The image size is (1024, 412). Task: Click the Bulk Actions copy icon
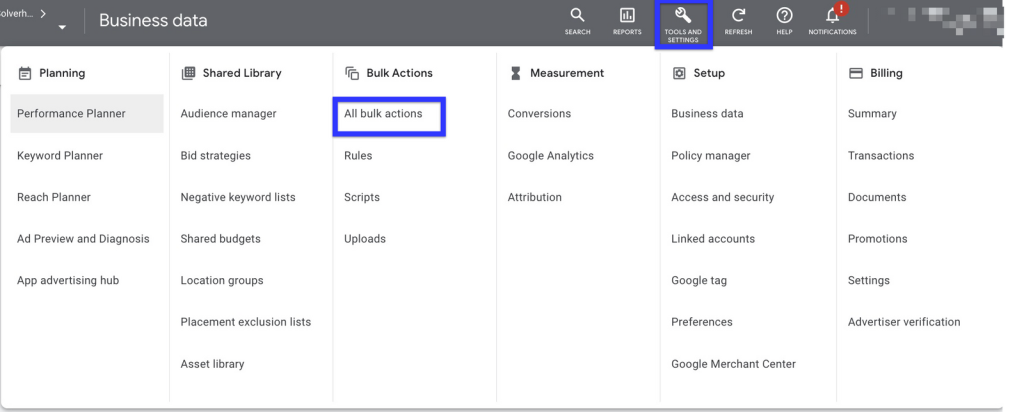352,73
